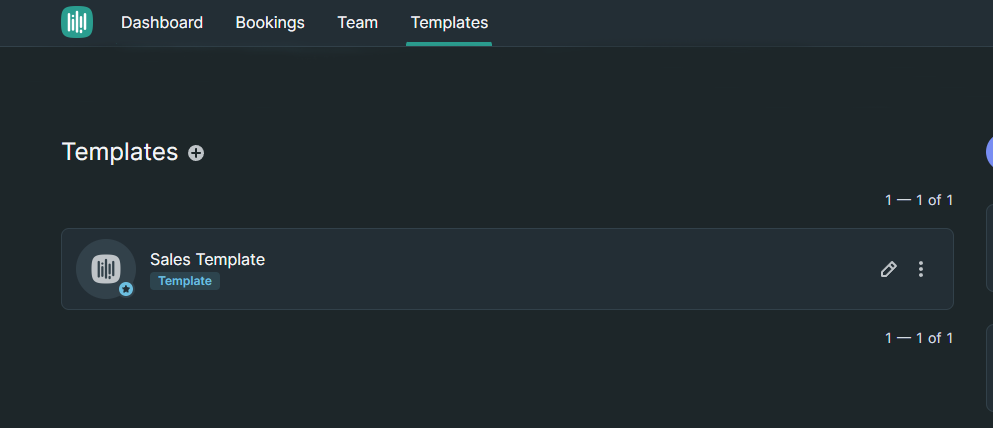Add a new template with plus icon
The height and width of the screenshot is (428, 993).
[x=196, y=153]
